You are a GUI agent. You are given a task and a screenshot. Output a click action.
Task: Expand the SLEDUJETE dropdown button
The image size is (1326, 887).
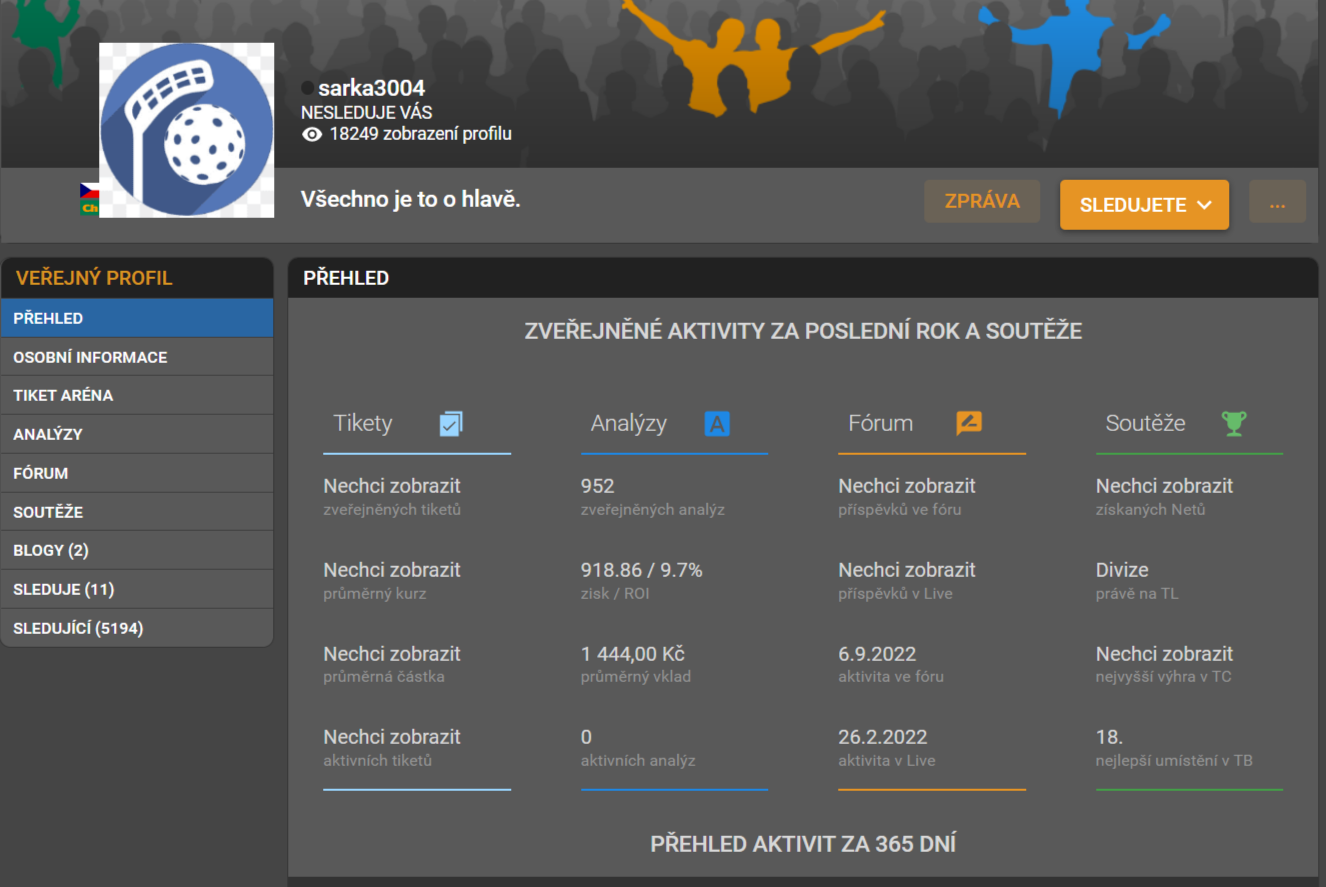(1144, 205)
